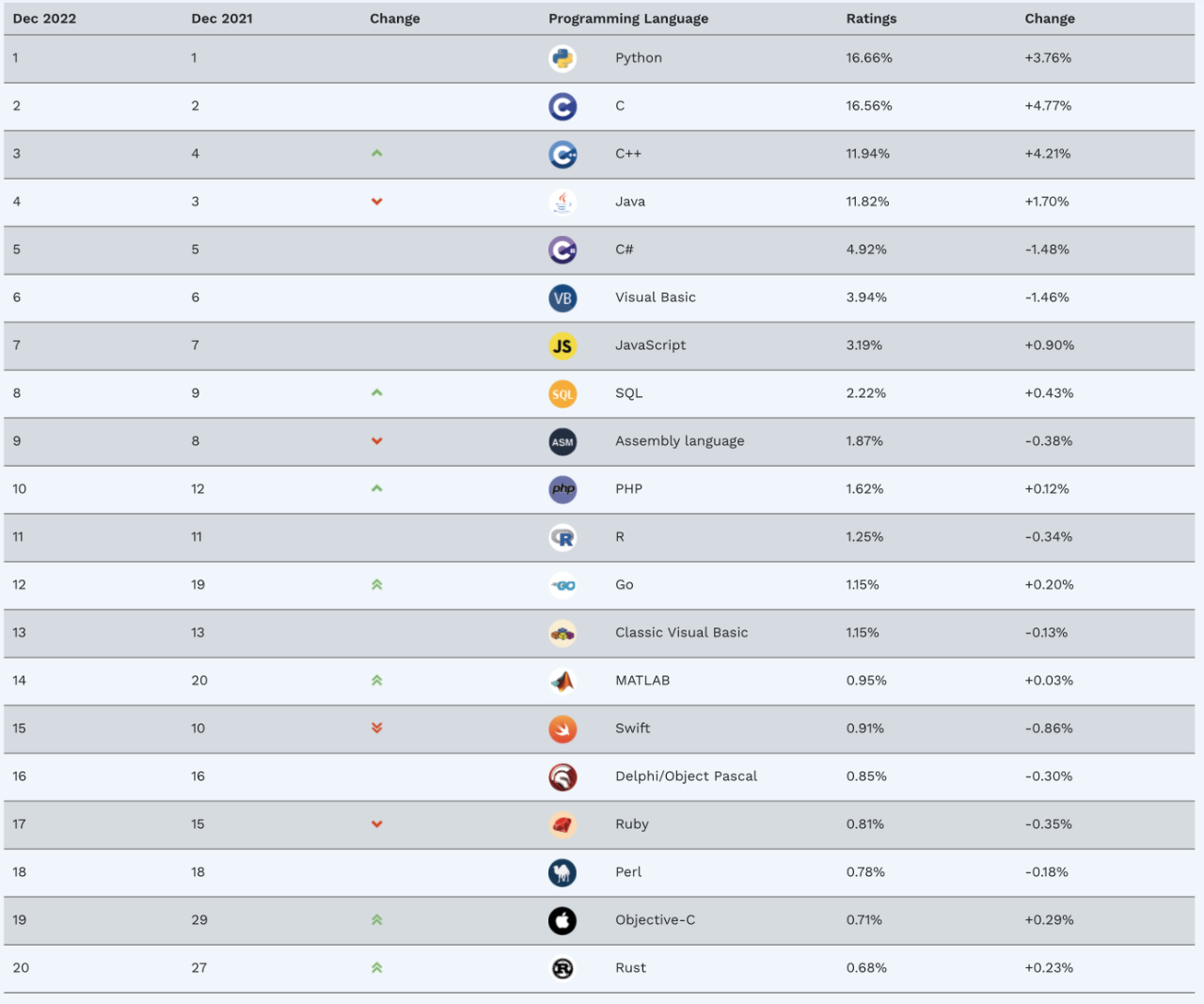Open the Classic Visual Basic name
1204x1004 pixels.
pos(682,632)
